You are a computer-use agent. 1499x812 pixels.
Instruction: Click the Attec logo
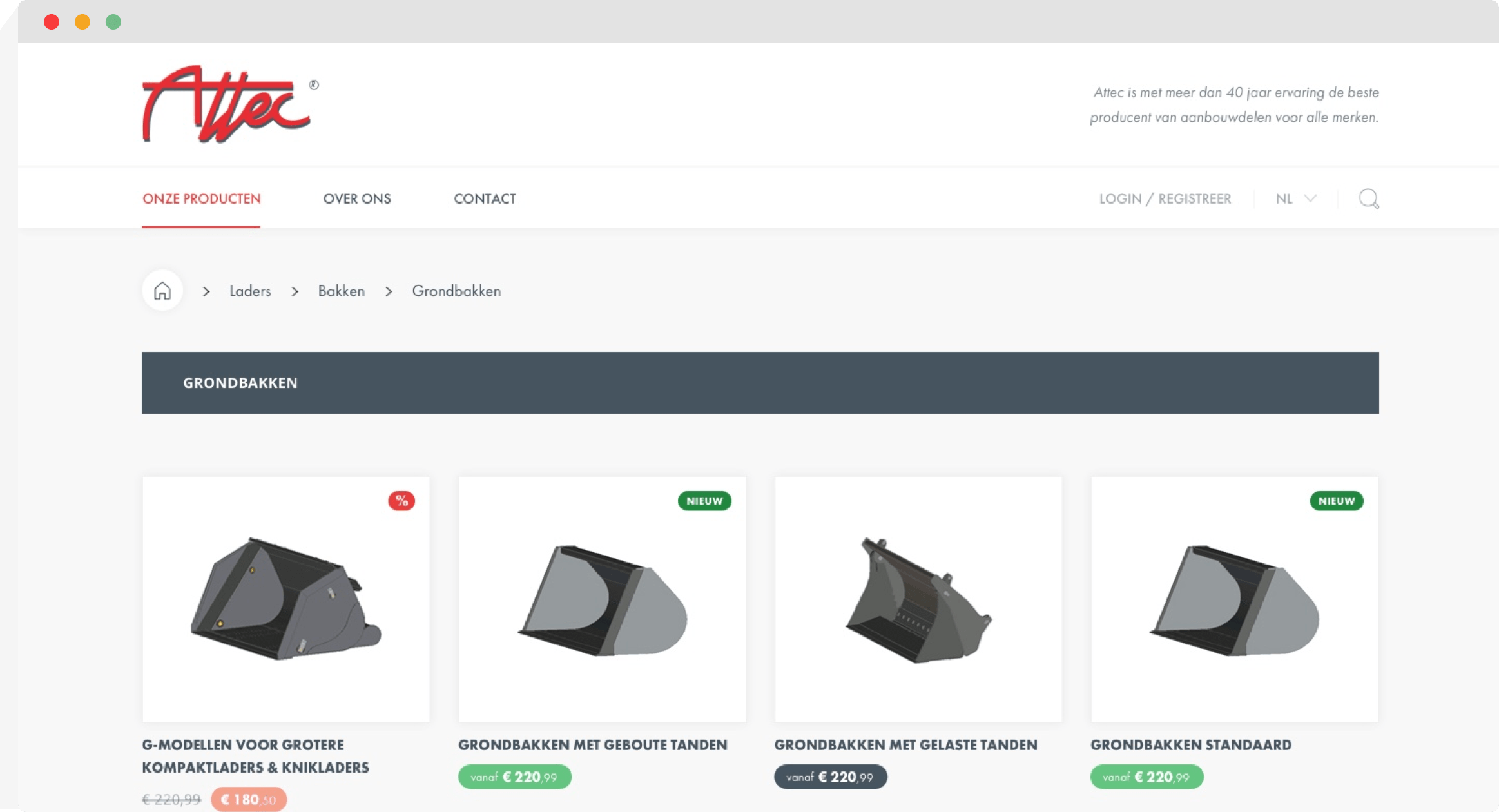(229, 104)
